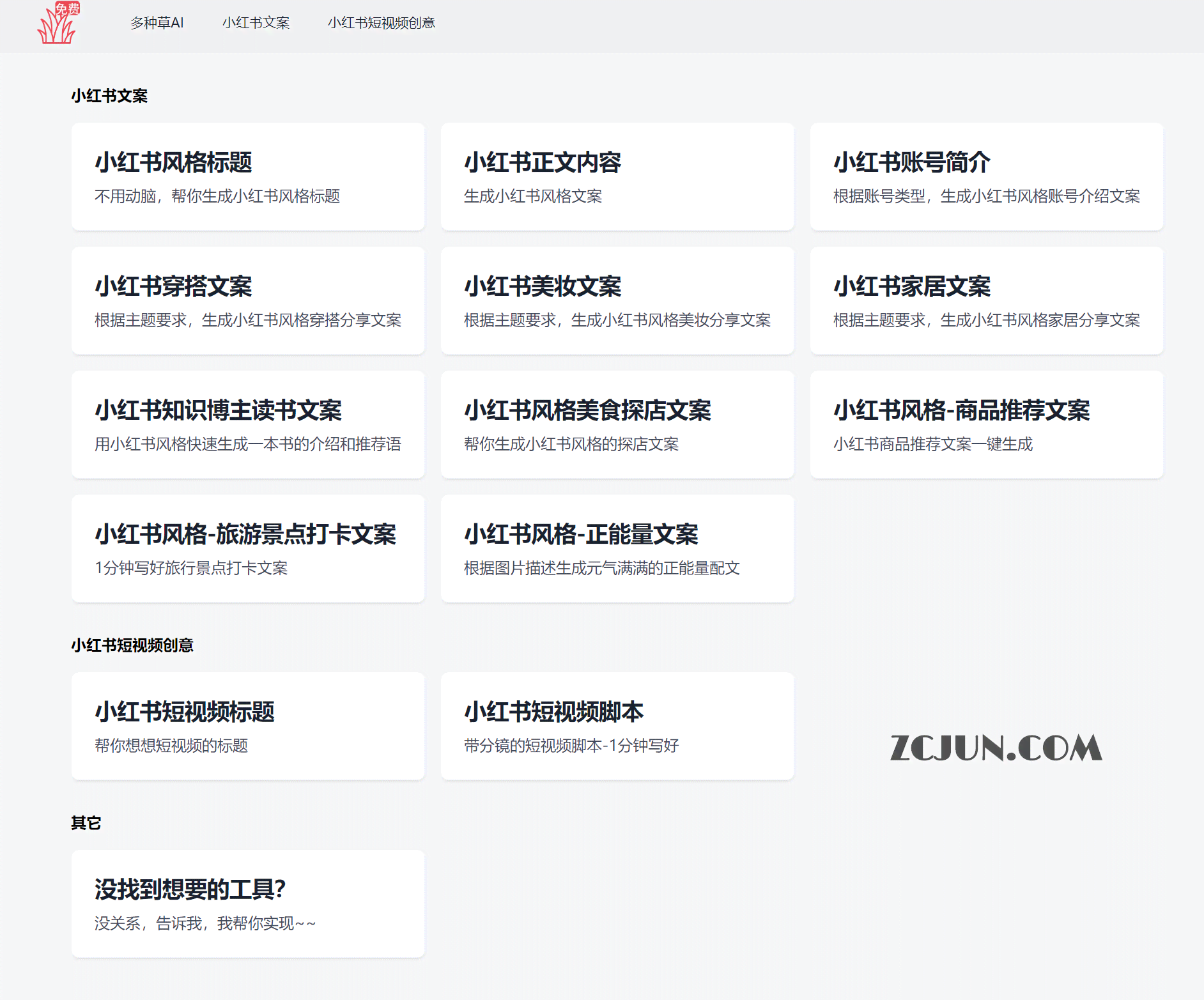The height and width of the screenshot is (1000, 1204).
Task: Open the 多种草AI nav item
Action: pyautogui.click(x=157, y=23)
